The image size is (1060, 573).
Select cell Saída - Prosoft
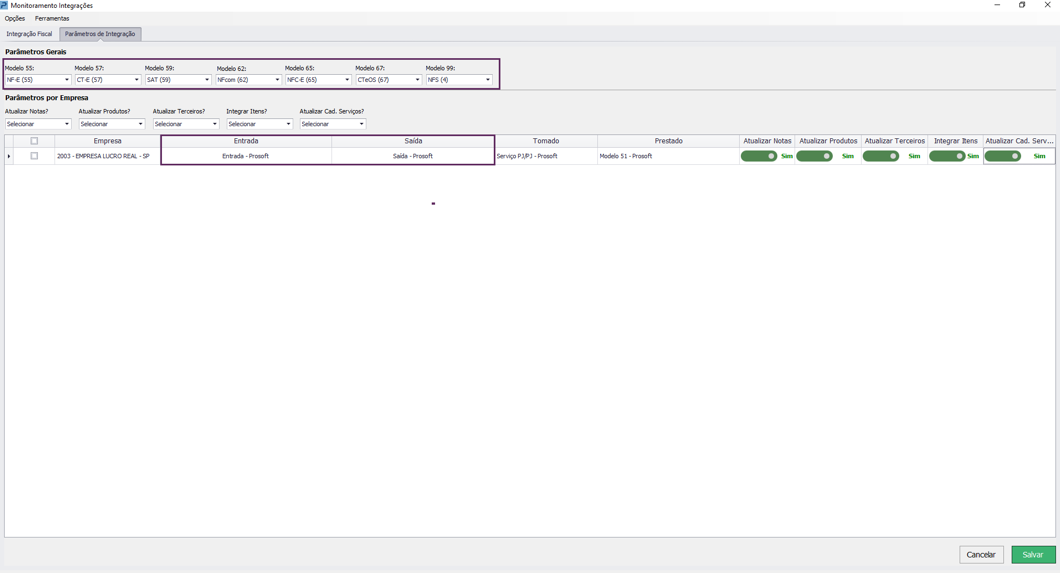coord(413,156)
